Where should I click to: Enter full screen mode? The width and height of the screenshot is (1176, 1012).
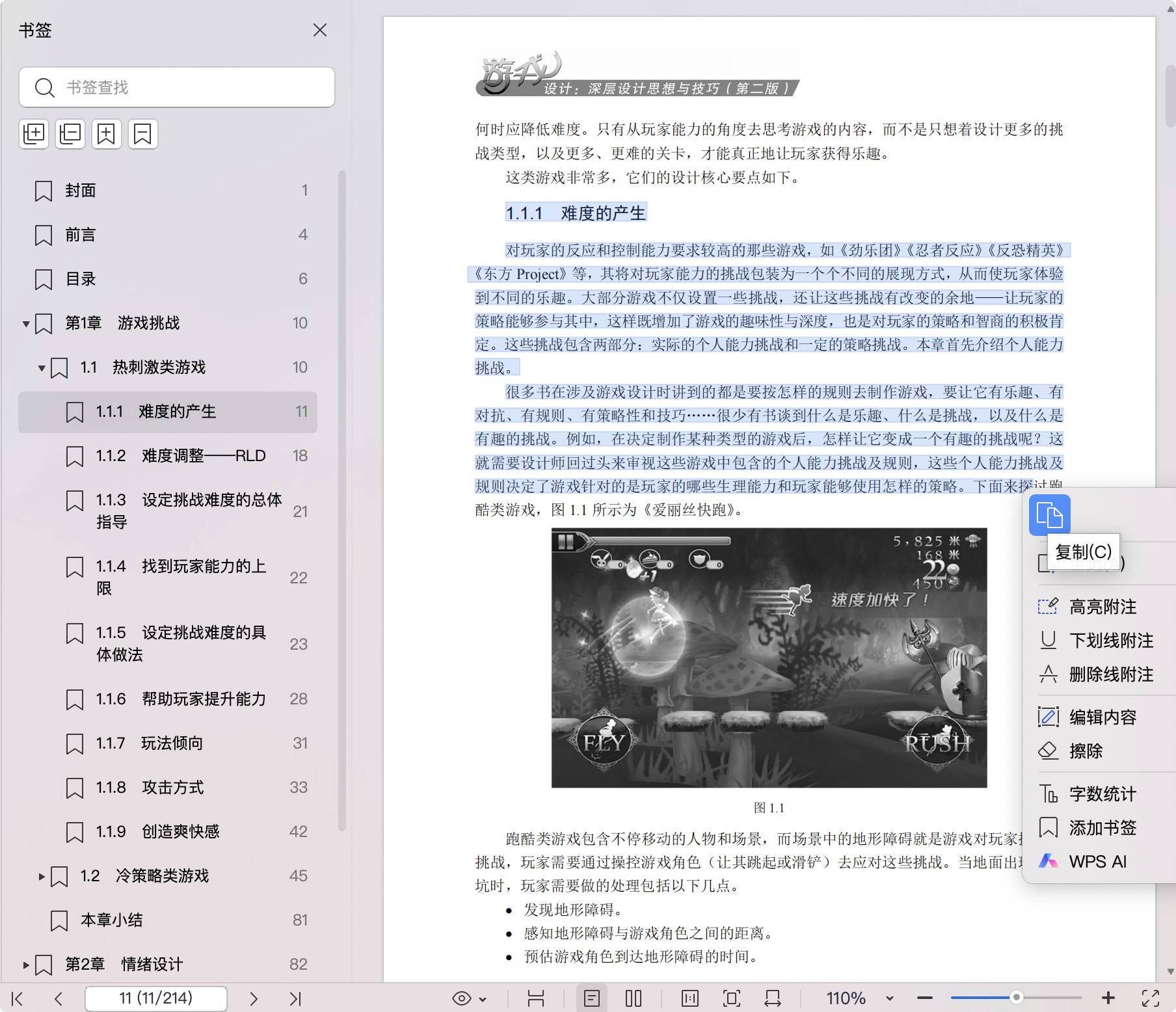(1151, 998)
